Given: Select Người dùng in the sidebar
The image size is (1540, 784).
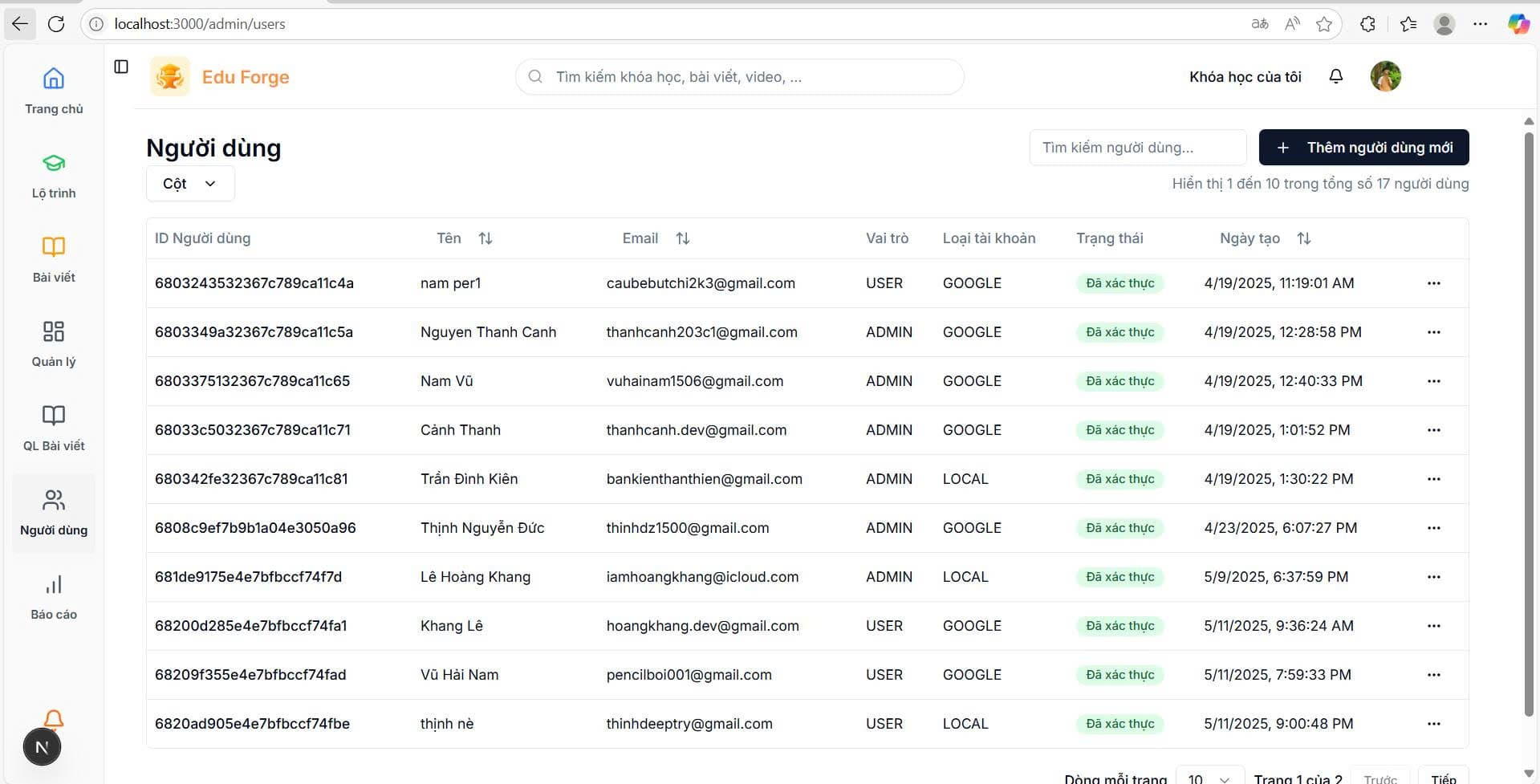Looking at the screenshot, I should tap(54, 514).
